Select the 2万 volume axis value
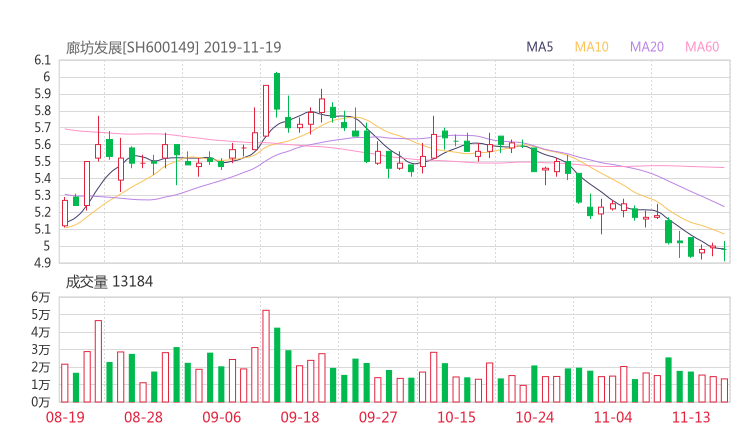740x440 pixels. click(x=41, y=367)
